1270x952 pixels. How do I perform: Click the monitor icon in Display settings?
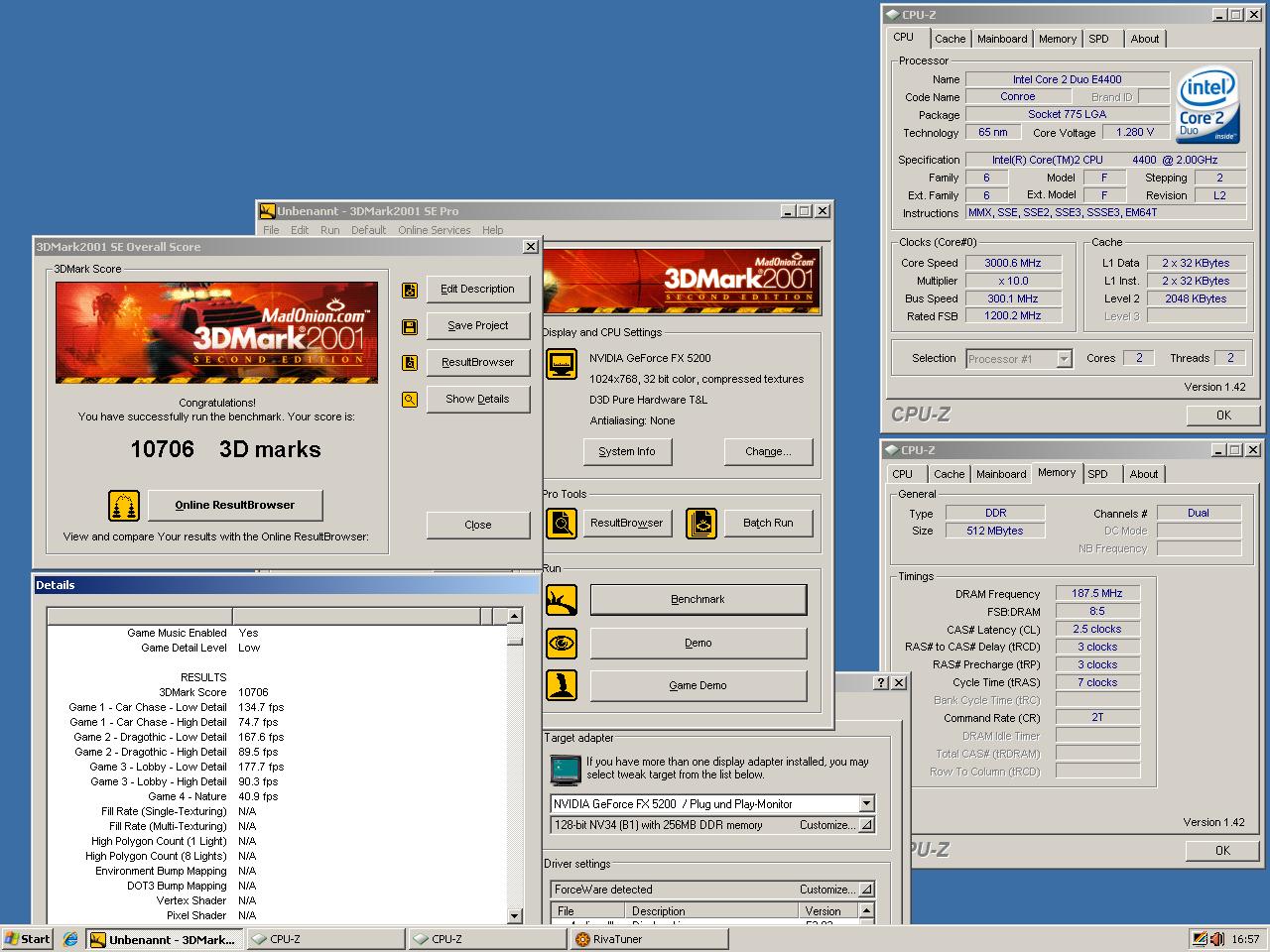pyautogui.click(x=562, y=364)
